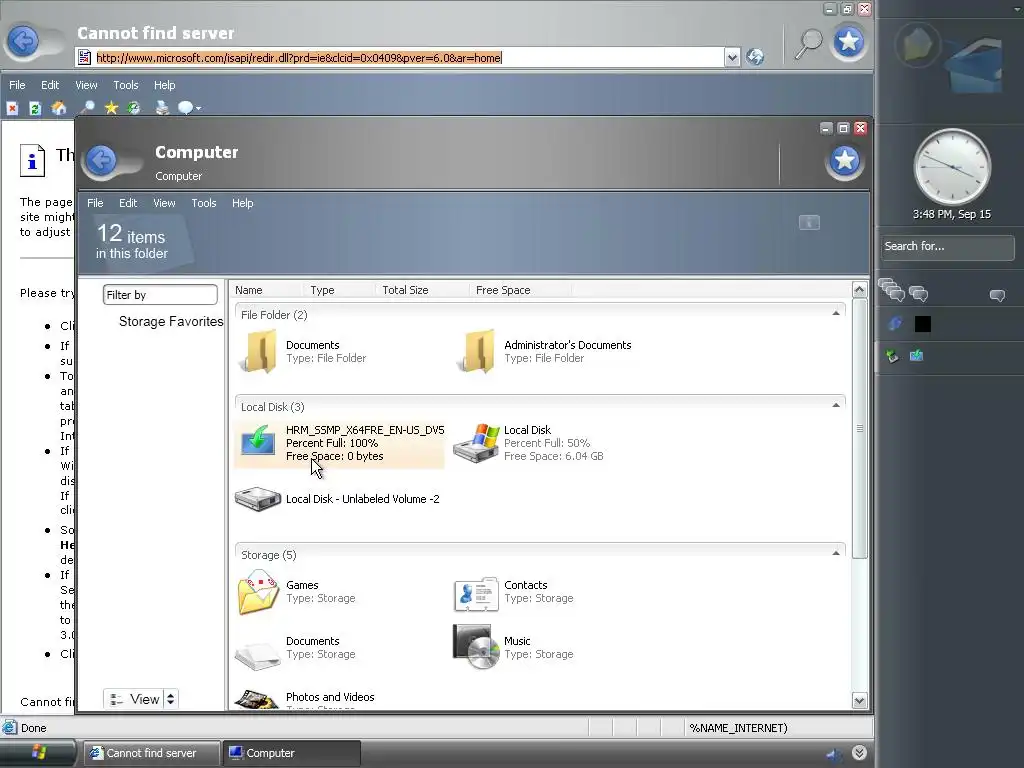1024x768 pixels.
Task: Click the four stacked chat bubbles icon
Action: 891,290
